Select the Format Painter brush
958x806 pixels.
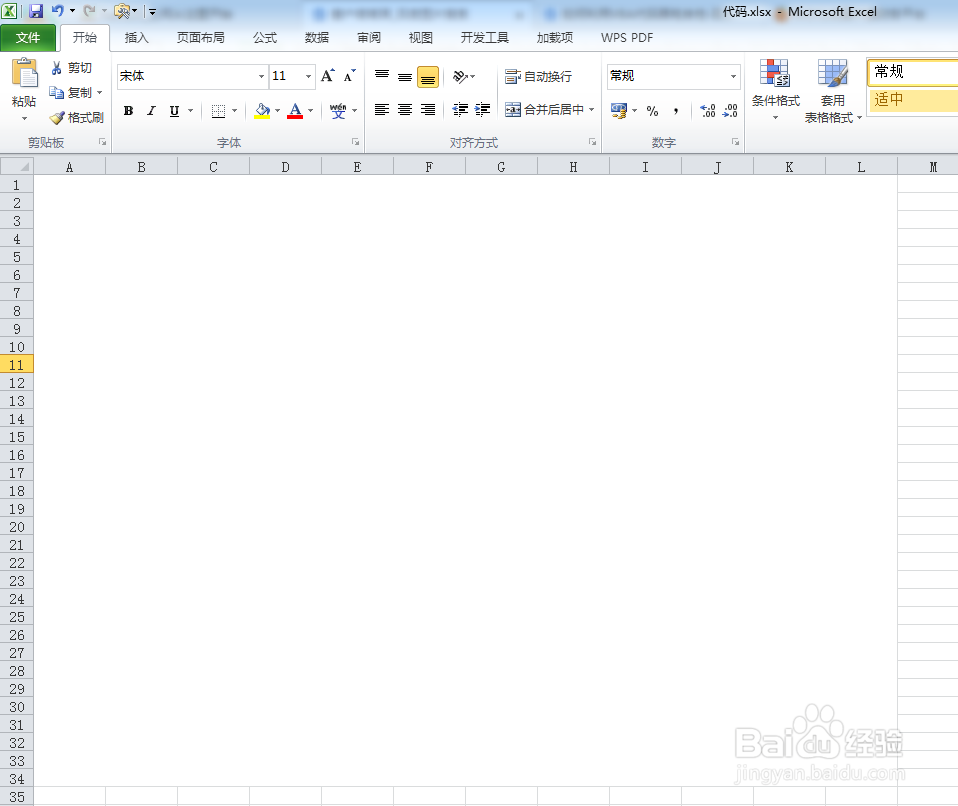(76, 117)
